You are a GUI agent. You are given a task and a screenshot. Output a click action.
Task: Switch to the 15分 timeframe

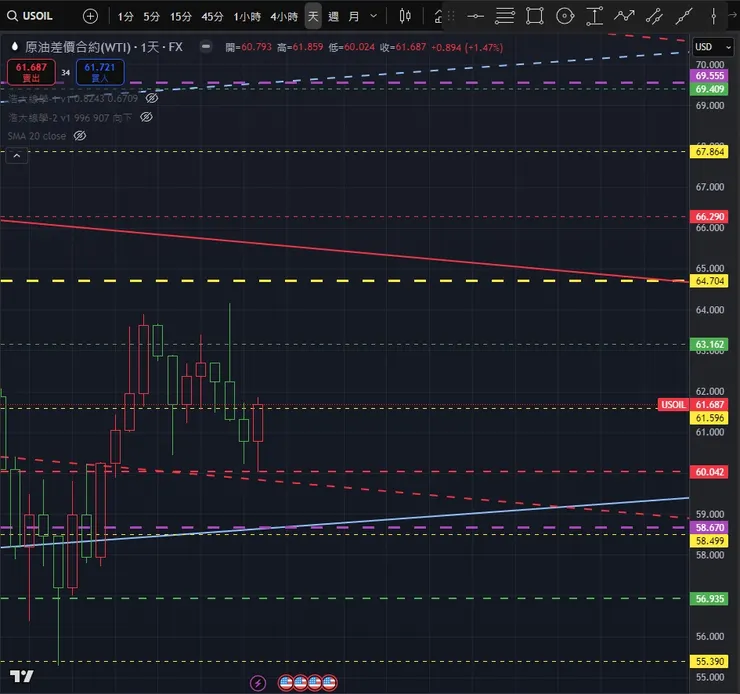181,17
